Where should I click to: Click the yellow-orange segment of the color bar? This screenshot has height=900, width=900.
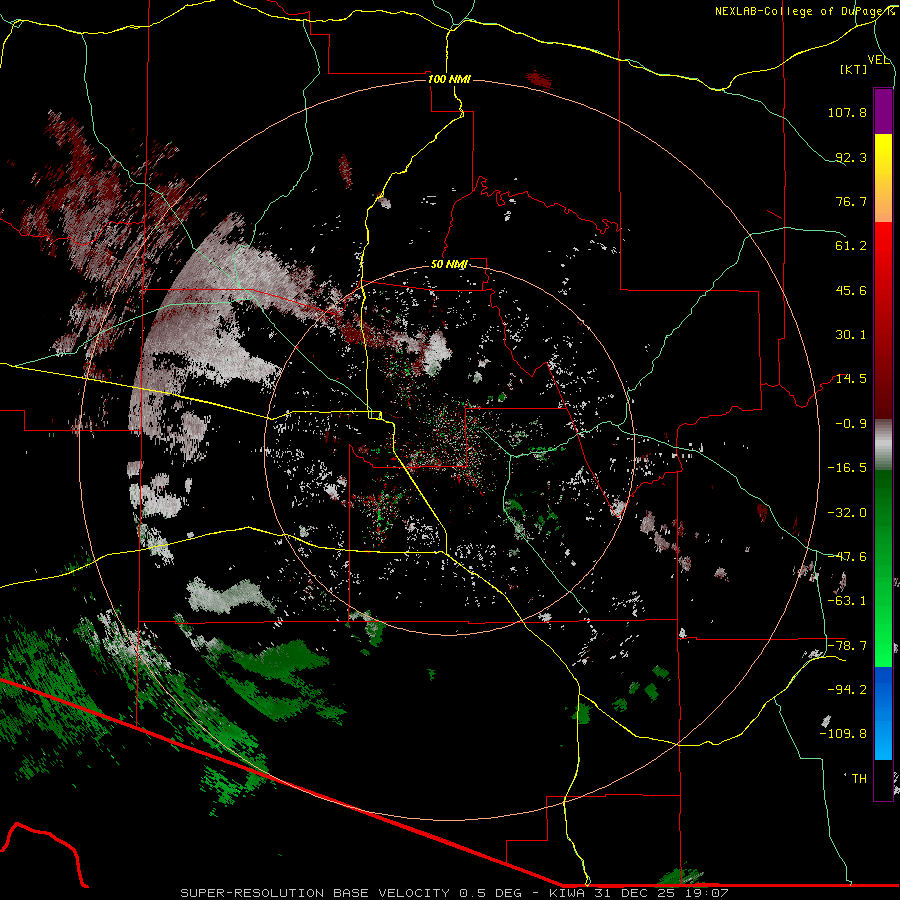coord(883,178)
